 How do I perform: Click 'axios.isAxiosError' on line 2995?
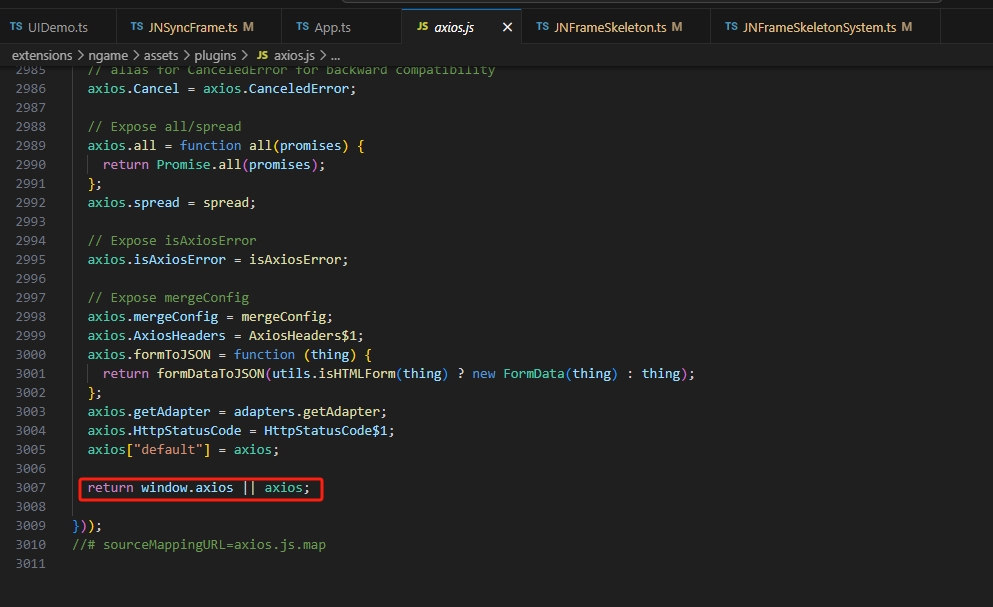[x=156, y=260]
